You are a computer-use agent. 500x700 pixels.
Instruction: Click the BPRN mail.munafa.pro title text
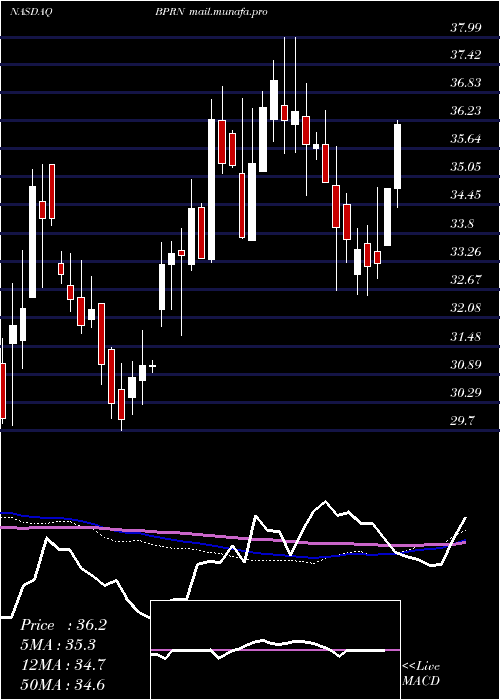[x=211, y=12]
